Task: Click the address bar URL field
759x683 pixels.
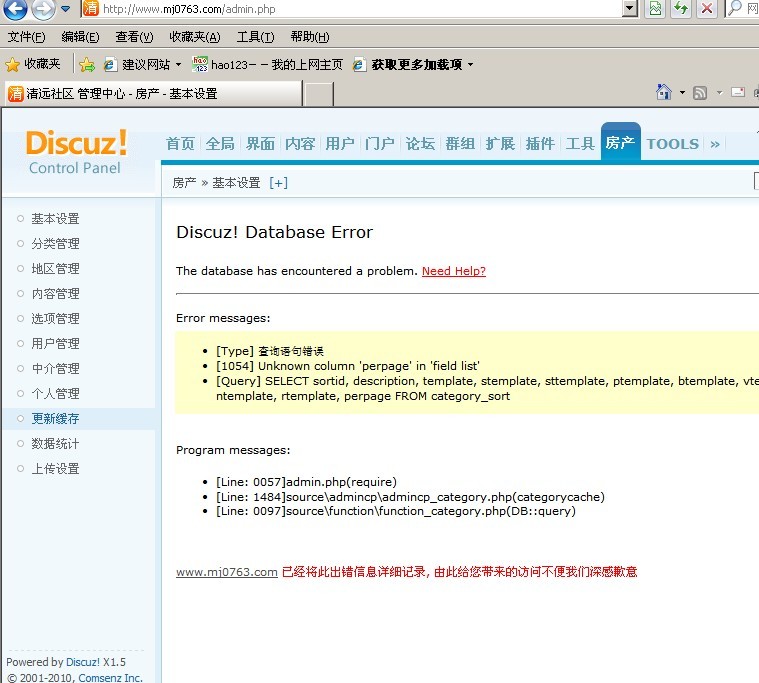Action: (351, 9)
